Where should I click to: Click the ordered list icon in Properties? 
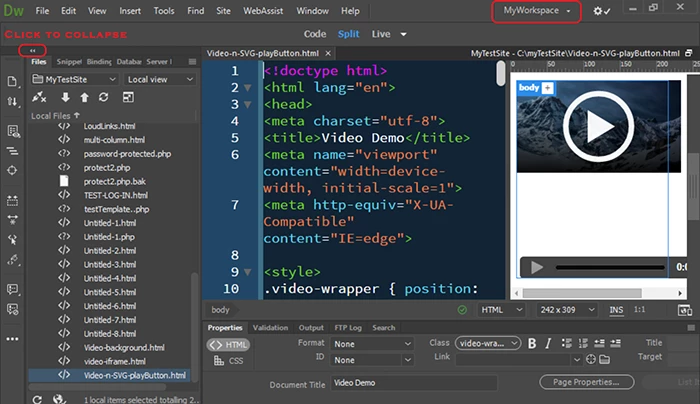tap(583, 343)
